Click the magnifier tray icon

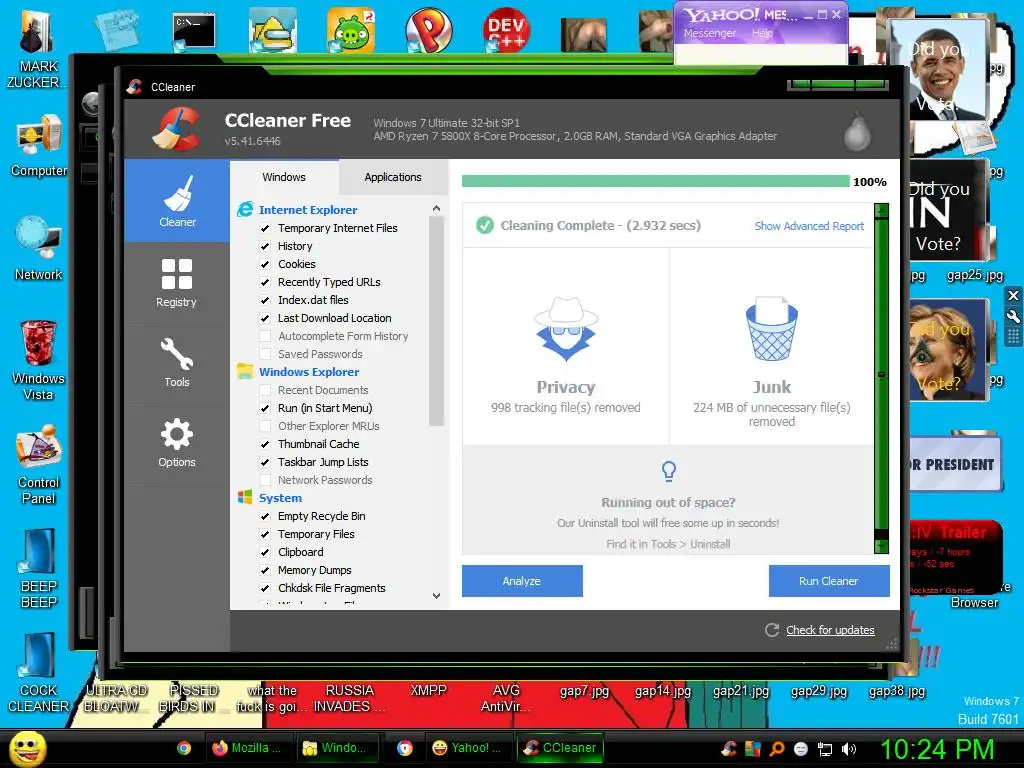click(x=777, y=749)
